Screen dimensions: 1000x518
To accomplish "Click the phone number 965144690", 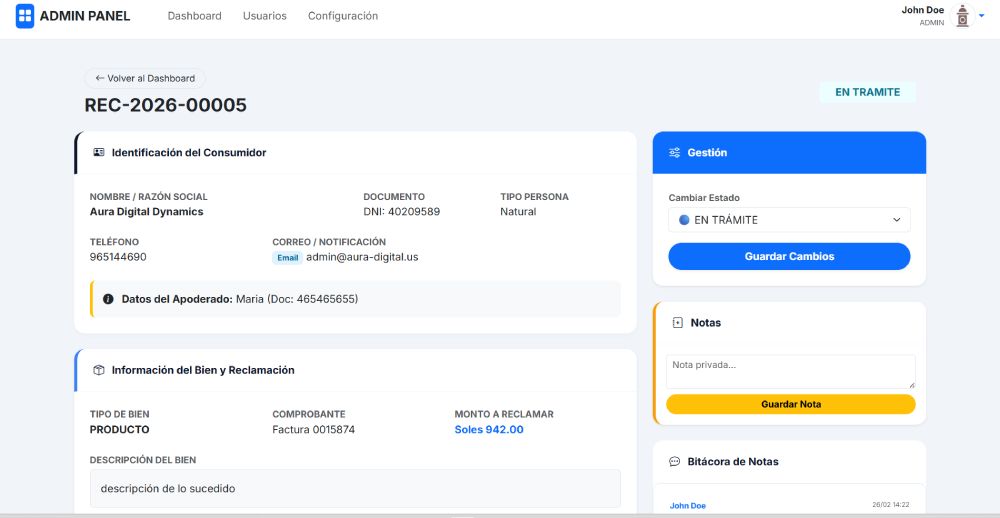I will pyautogui.click(x=118, y=257).
